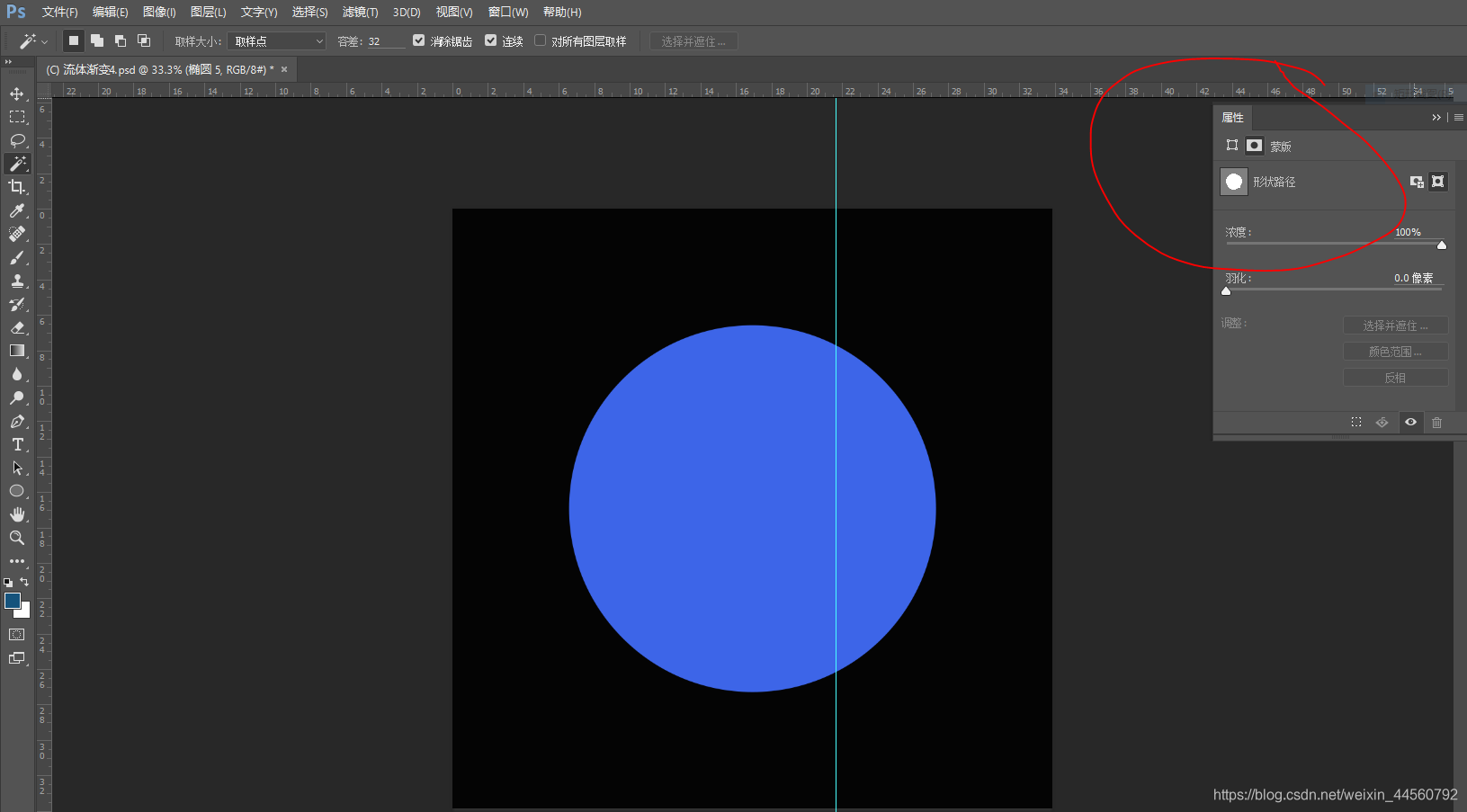Change screen mode from toolbox bottom

(x=17, y=658)
